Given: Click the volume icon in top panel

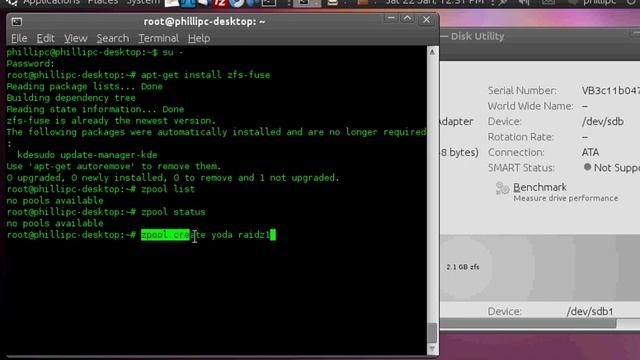Looking at the screenshot, I should point(523,2).
